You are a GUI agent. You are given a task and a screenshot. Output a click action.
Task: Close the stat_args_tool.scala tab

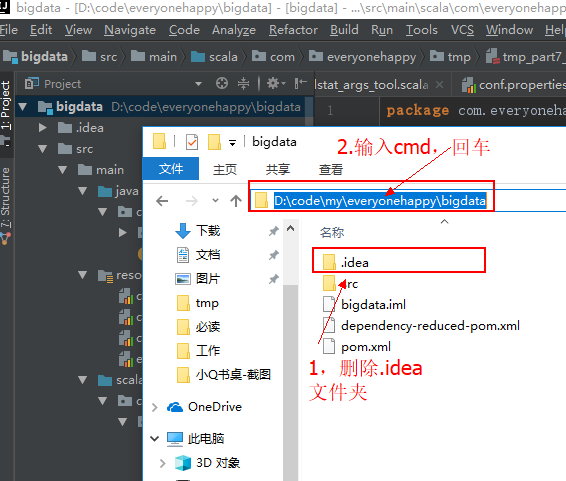tap(439, 85)
